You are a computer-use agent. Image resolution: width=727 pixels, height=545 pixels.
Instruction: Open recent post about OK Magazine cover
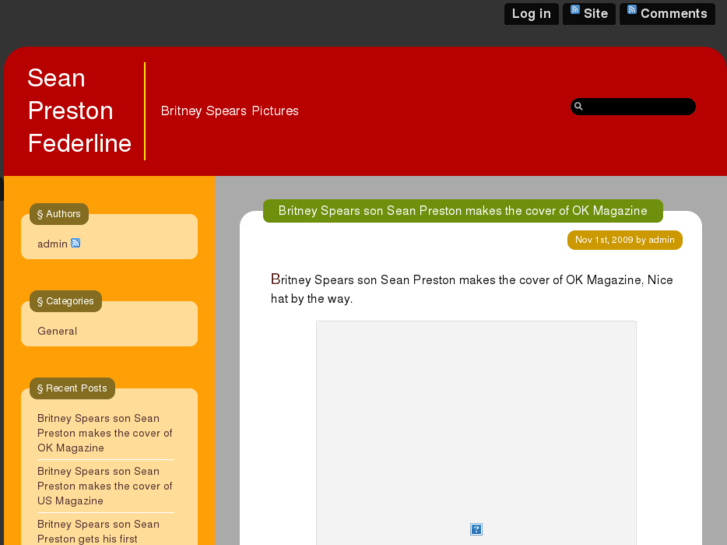pos(105,433)
